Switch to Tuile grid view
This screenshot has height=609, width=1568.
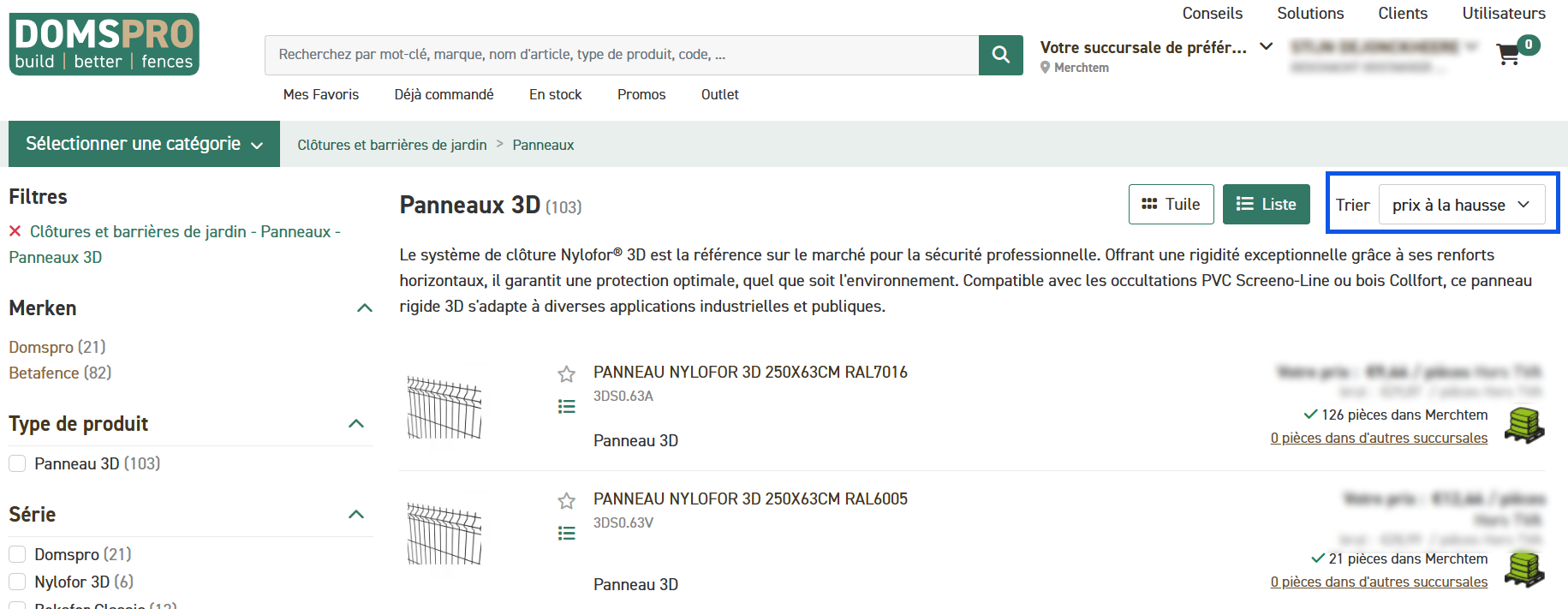[1171, 205]
